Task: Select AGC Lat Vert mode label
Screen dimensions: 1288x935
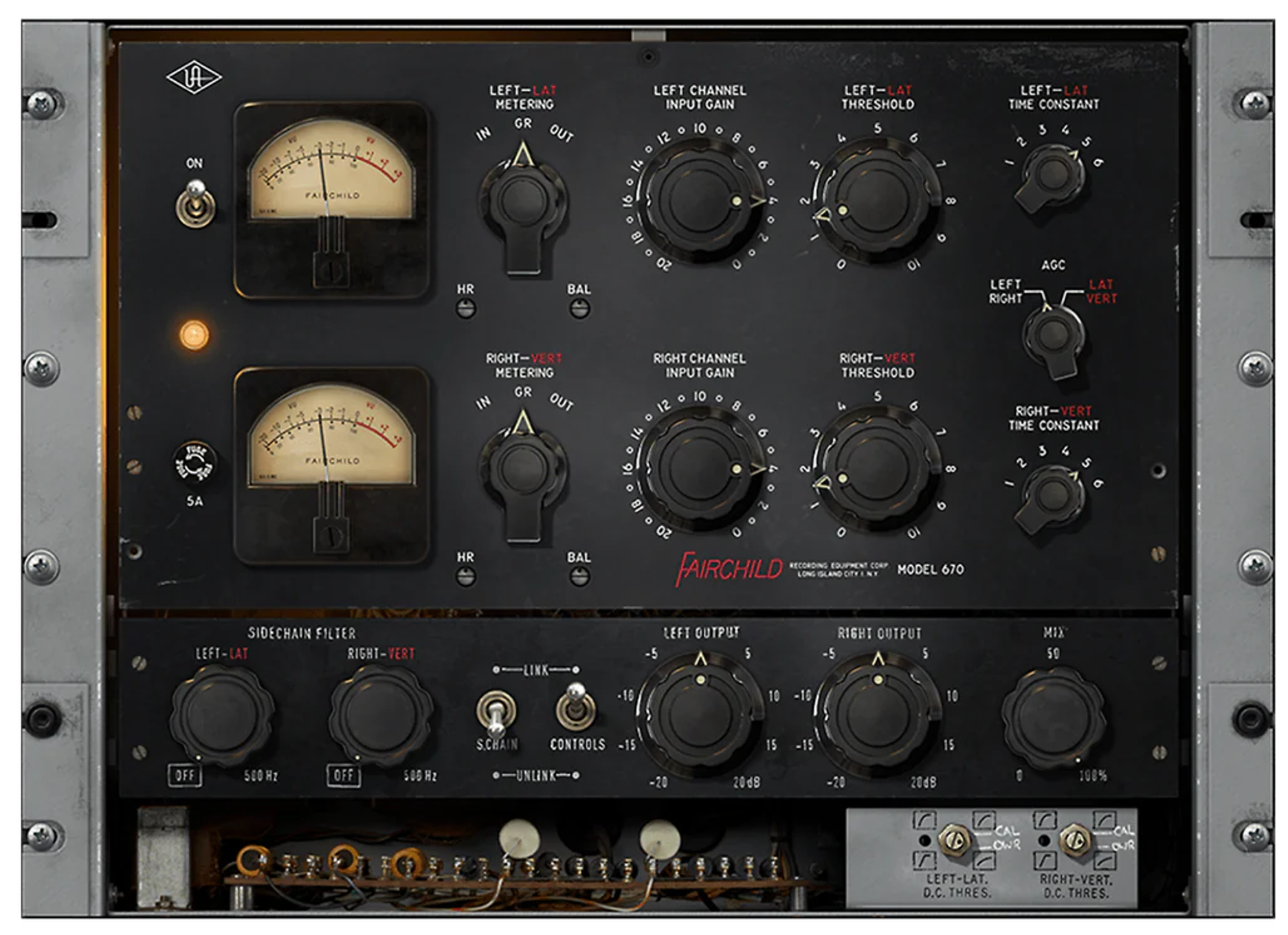Action: 1101,291
